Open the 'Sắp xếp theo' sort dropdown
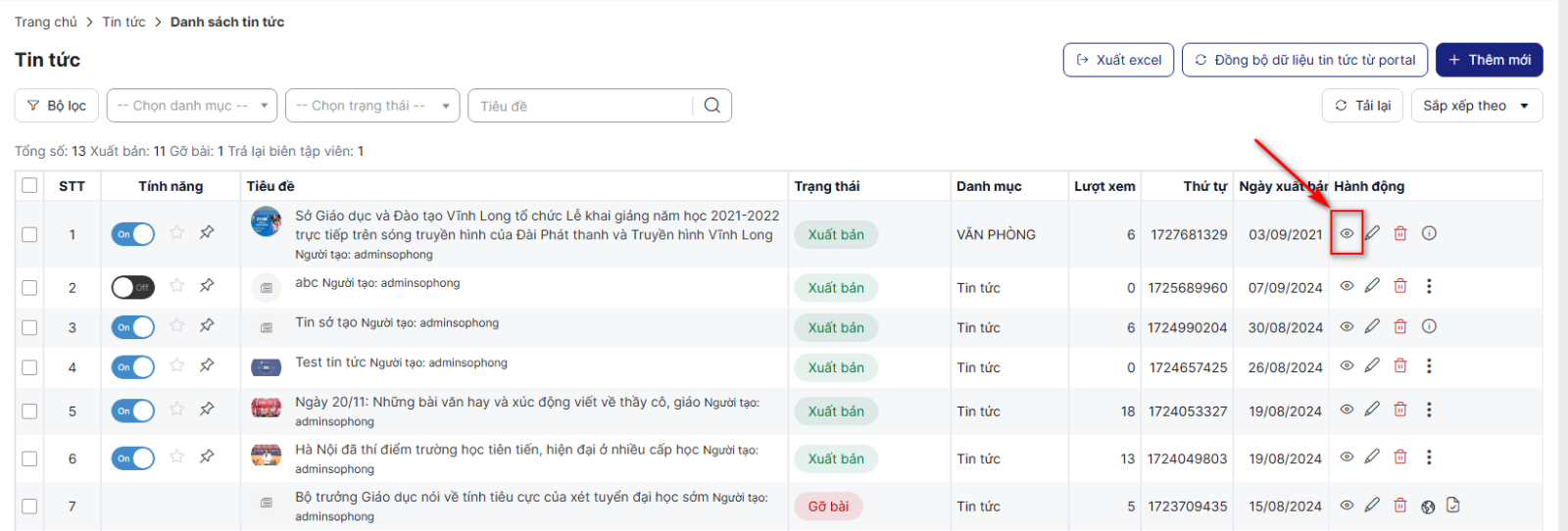Viewport: 1568px width, 531px height. 1476,106
